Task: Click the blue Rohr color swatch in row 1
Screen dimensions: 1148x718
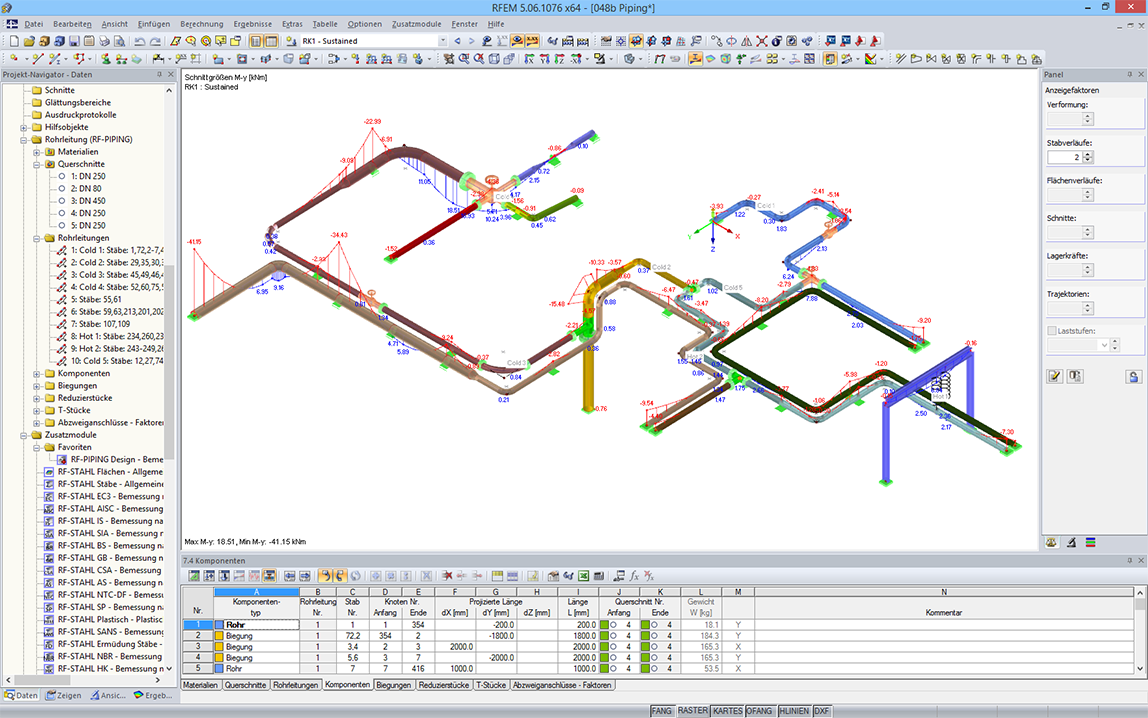Action: coord(219,625)
